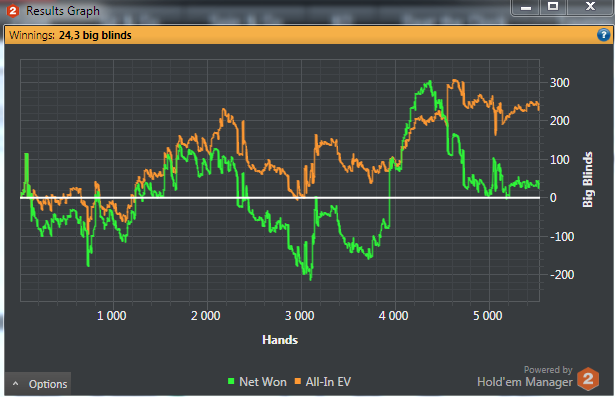
Task: Click the 3 000 hands axis label
Action: pos(300,316)
